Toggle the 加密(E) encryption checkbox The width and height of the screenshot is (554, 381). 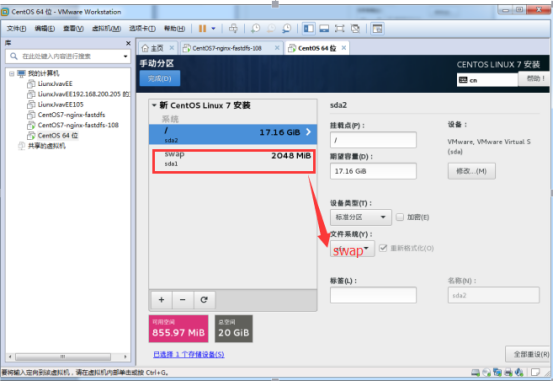tap(400, 217)
